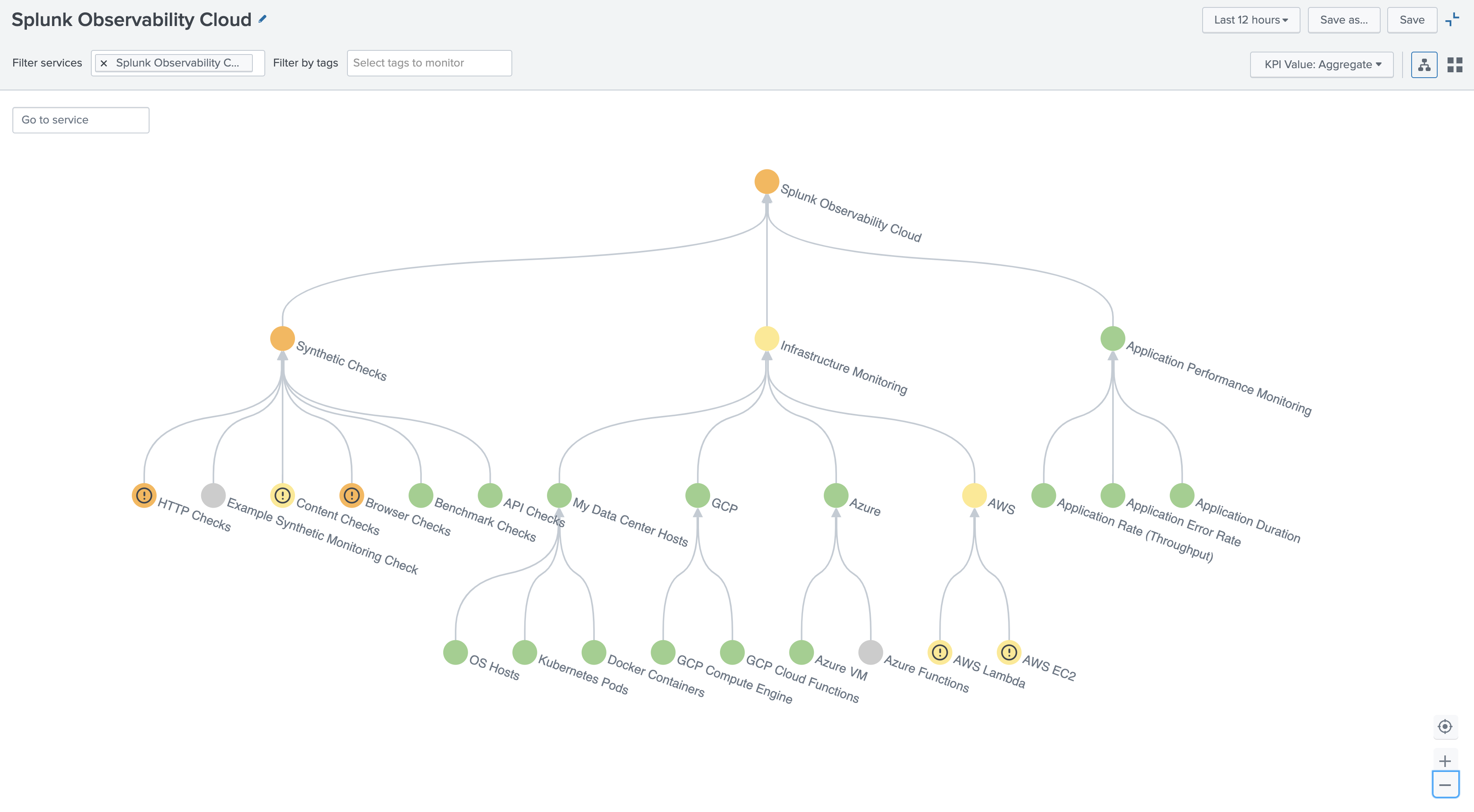Screen dimensions: 1474x812
Task: Select the API Checks node
Action: (490, 496)
